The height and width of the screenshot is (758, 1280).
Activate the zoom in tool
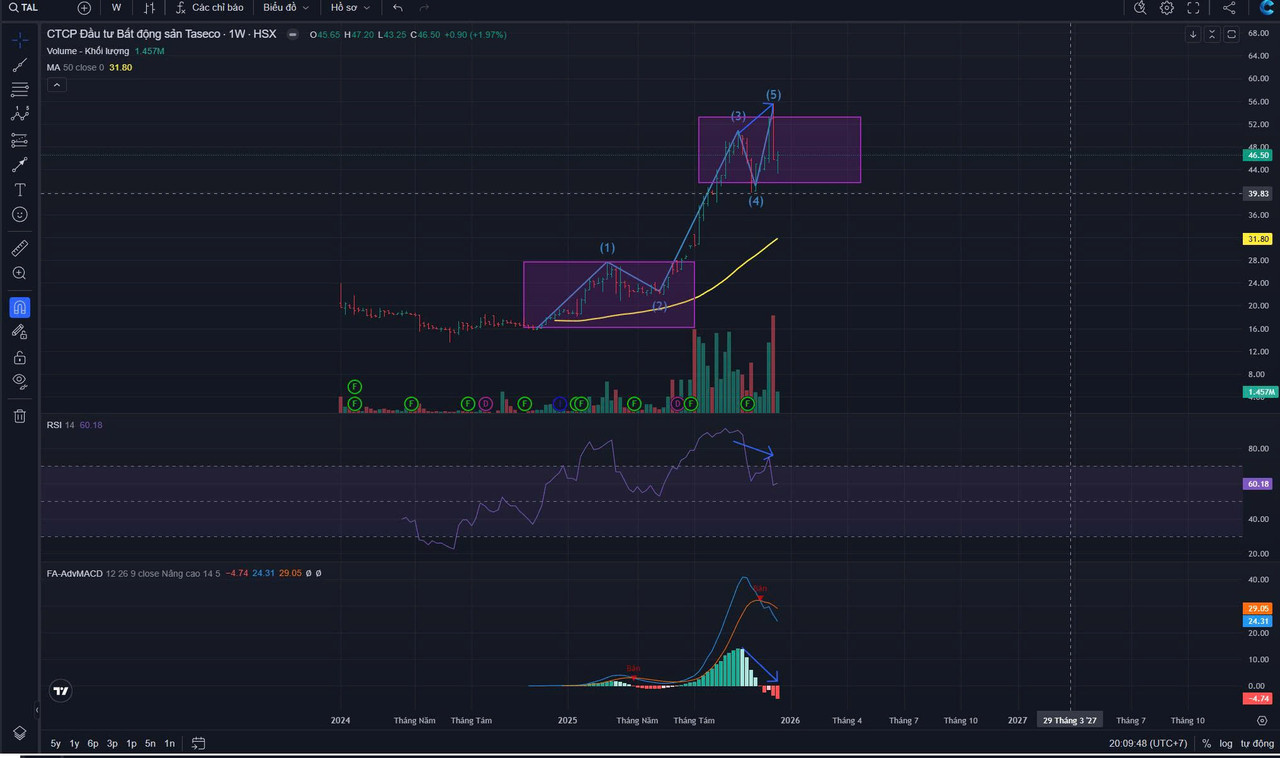(x=19, y=273)
